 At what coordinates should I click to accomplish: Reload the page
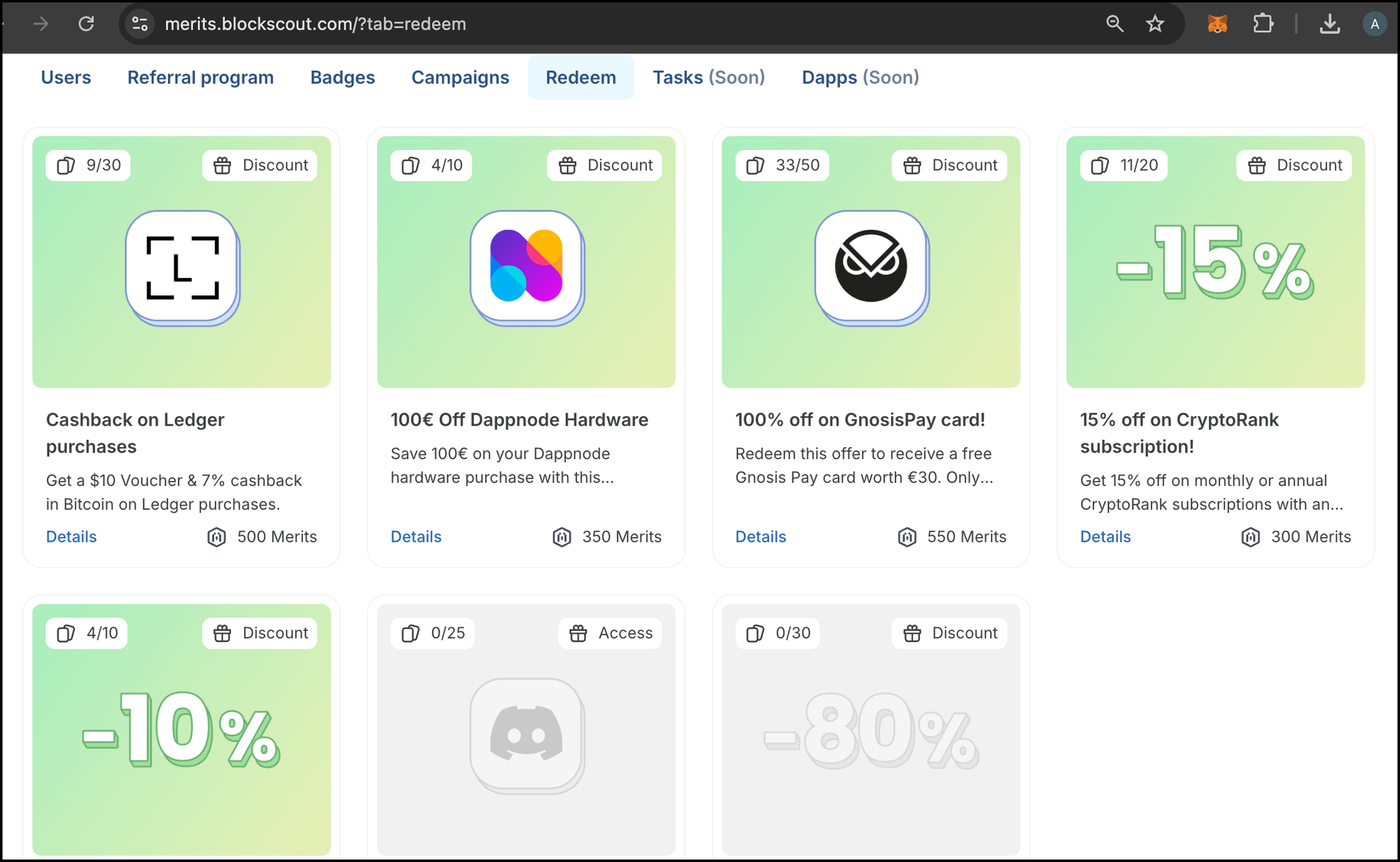[x=86, y=24]
